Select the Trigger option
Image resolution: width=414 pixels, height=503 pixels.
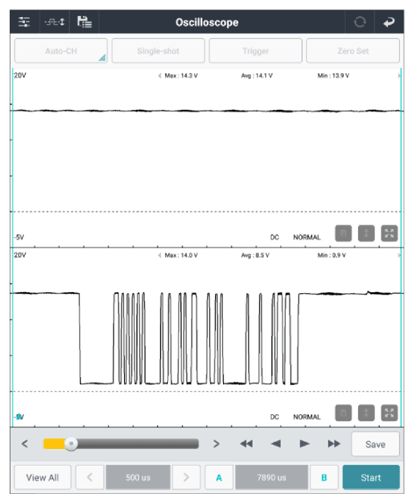click(255, 51)
